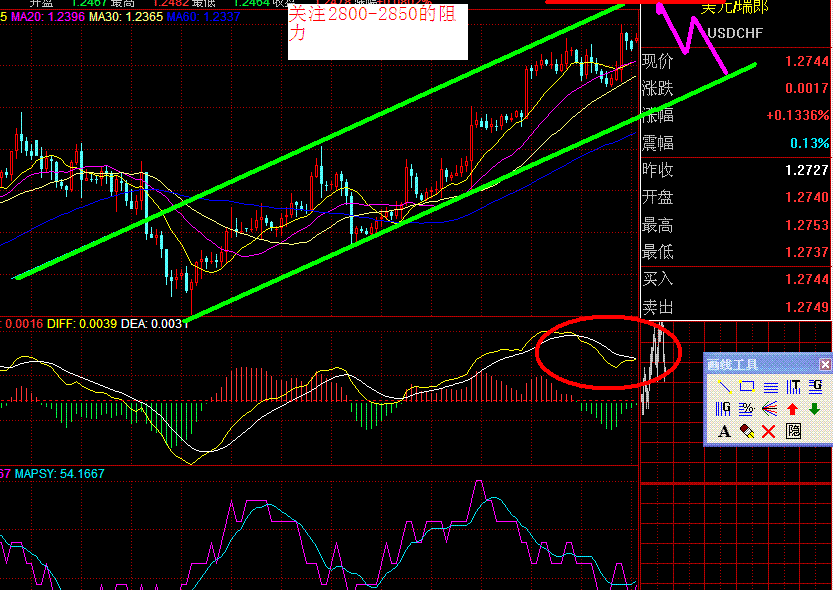This screenshot has height=590, width=833.
Task: Click the 现价 current price label
Action: pyautogui.click(x=658, y=62)
